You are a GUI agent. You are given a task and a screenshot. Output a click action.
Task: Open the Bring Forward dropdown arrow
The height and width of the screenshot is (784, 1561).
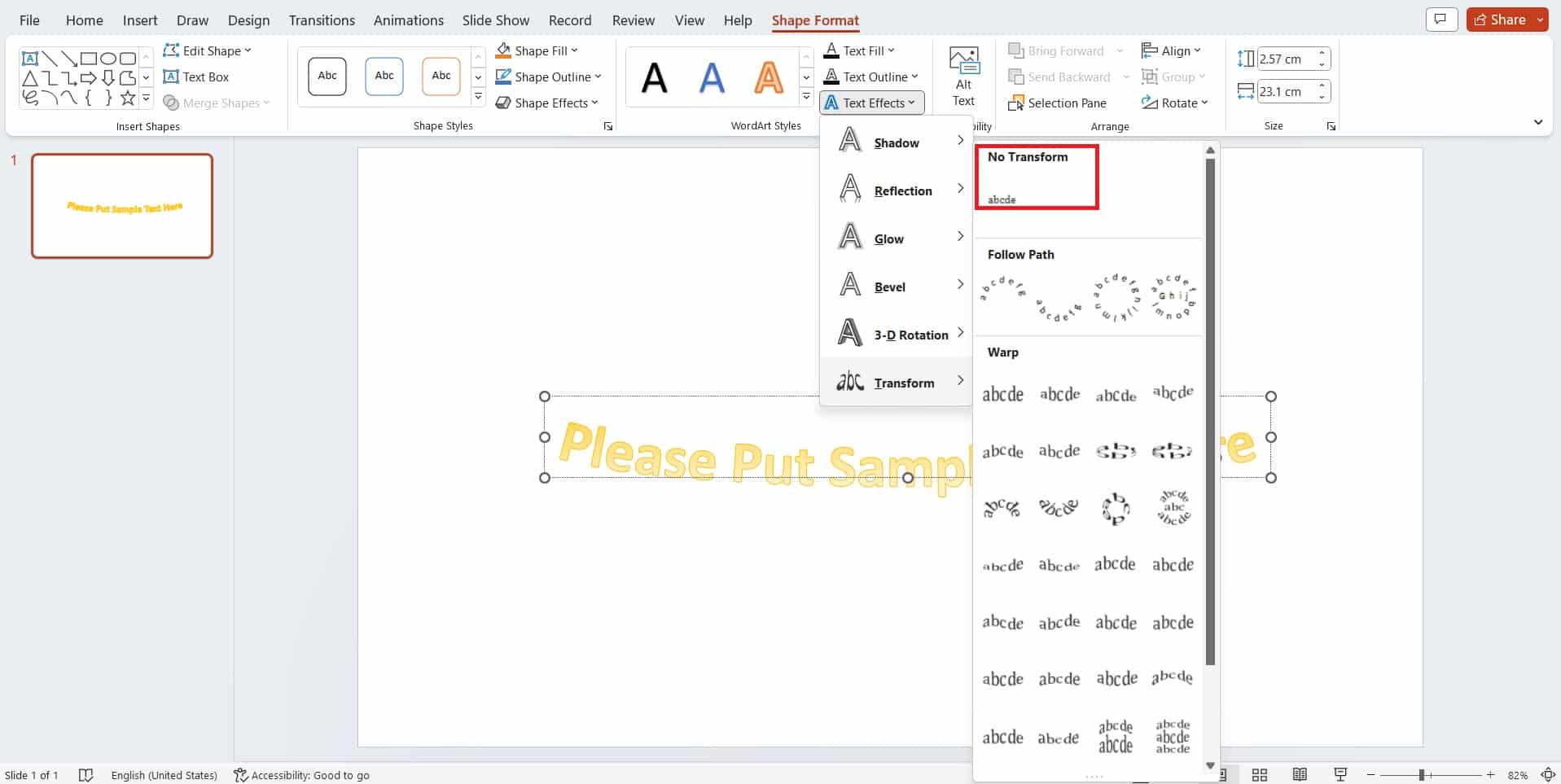1120,50
